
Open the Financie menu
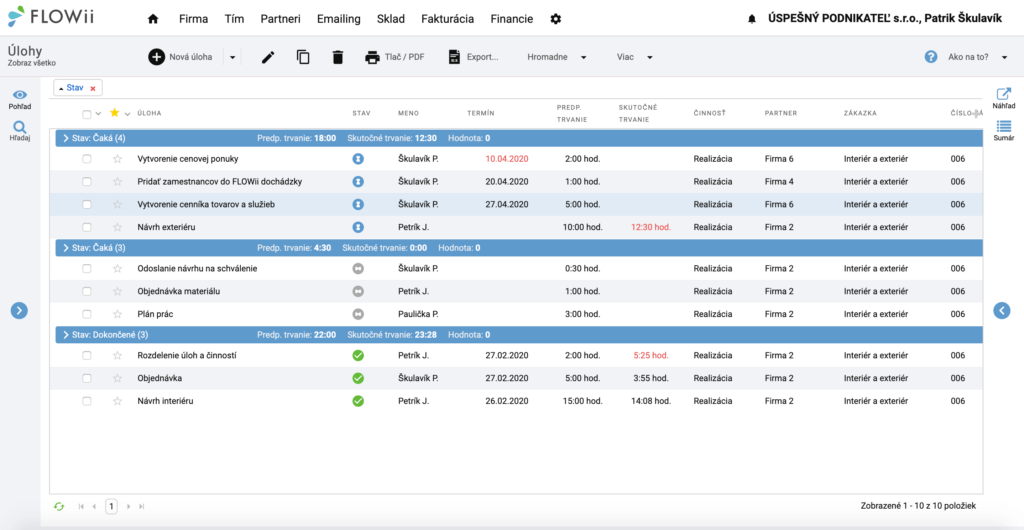511,19
